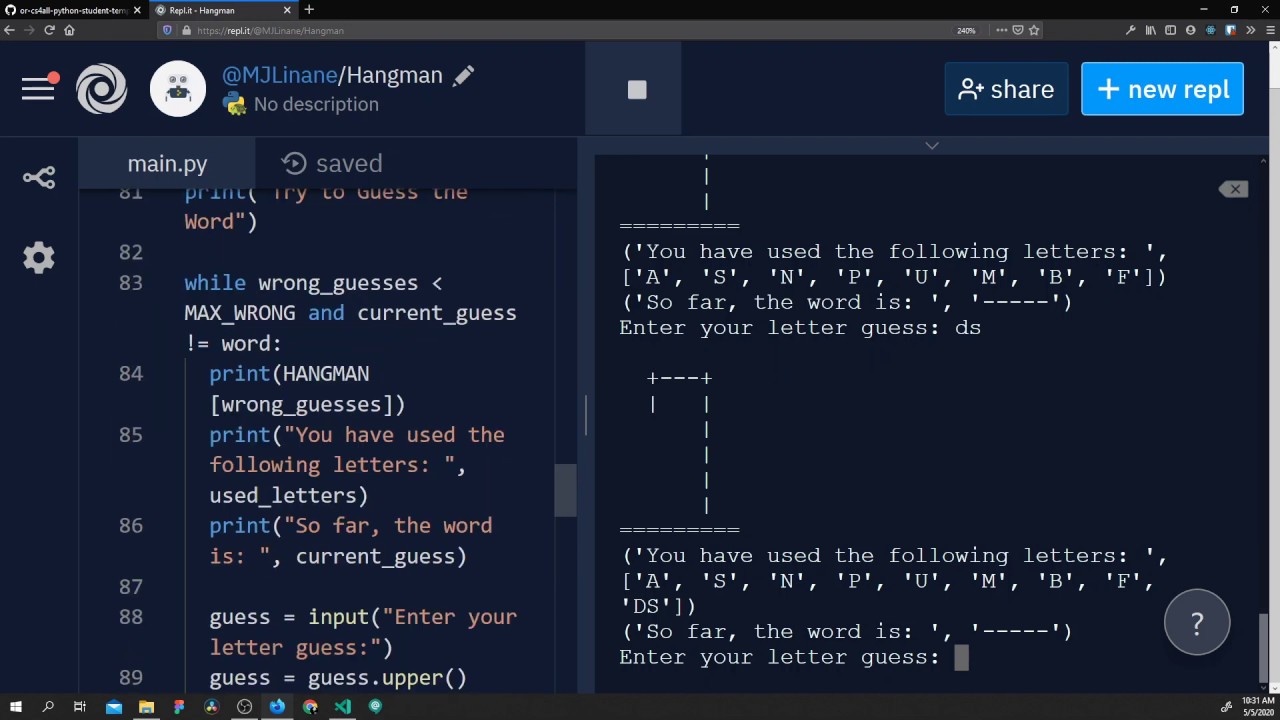Screen dimensions: 1280x720
Task: Launch Mail from the taskbar
Action: (113, 707)
